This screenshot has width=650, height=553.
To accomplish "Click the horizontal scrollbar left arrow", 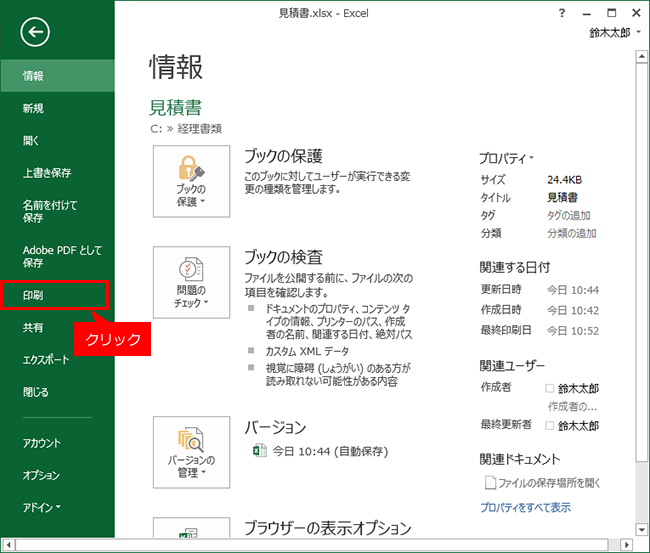I will pos(8,545).
